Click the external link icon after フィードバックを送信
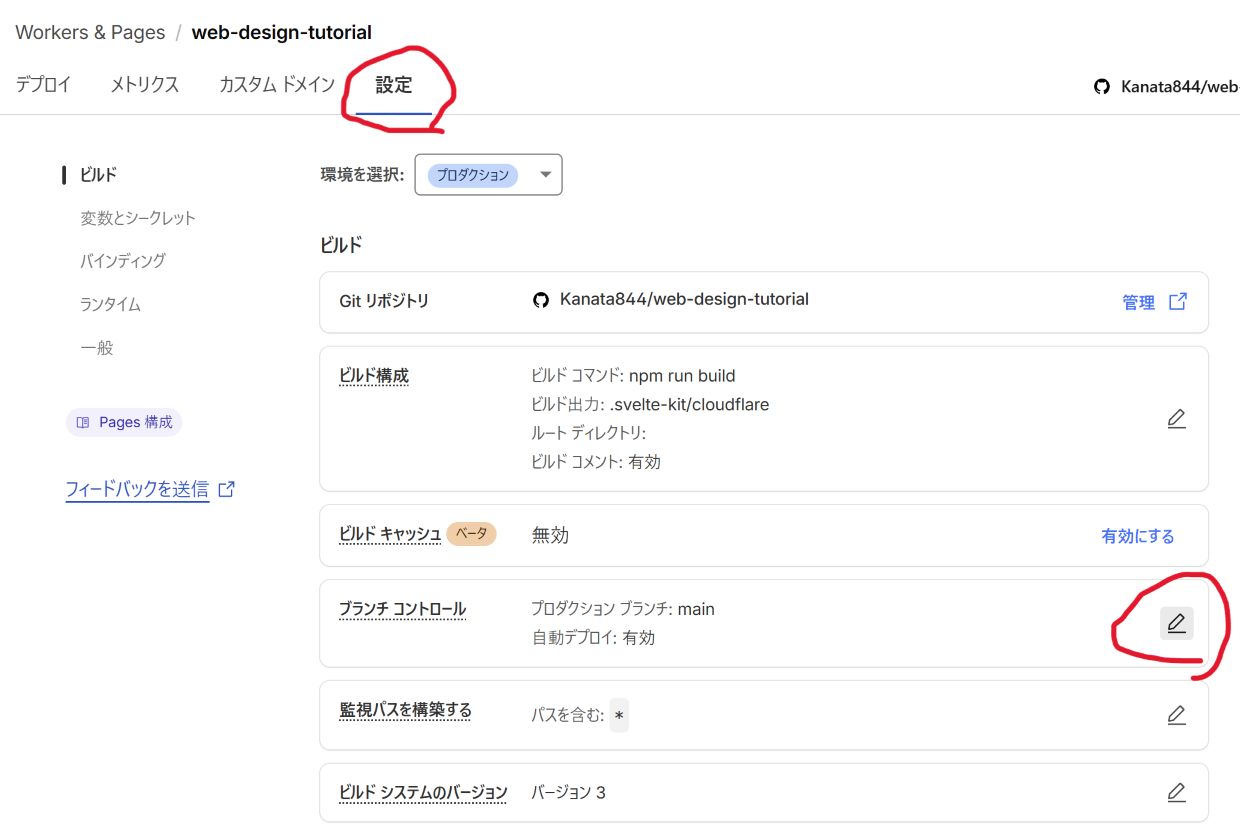Viewport: 1240px width, 828px height. point(226,488)
